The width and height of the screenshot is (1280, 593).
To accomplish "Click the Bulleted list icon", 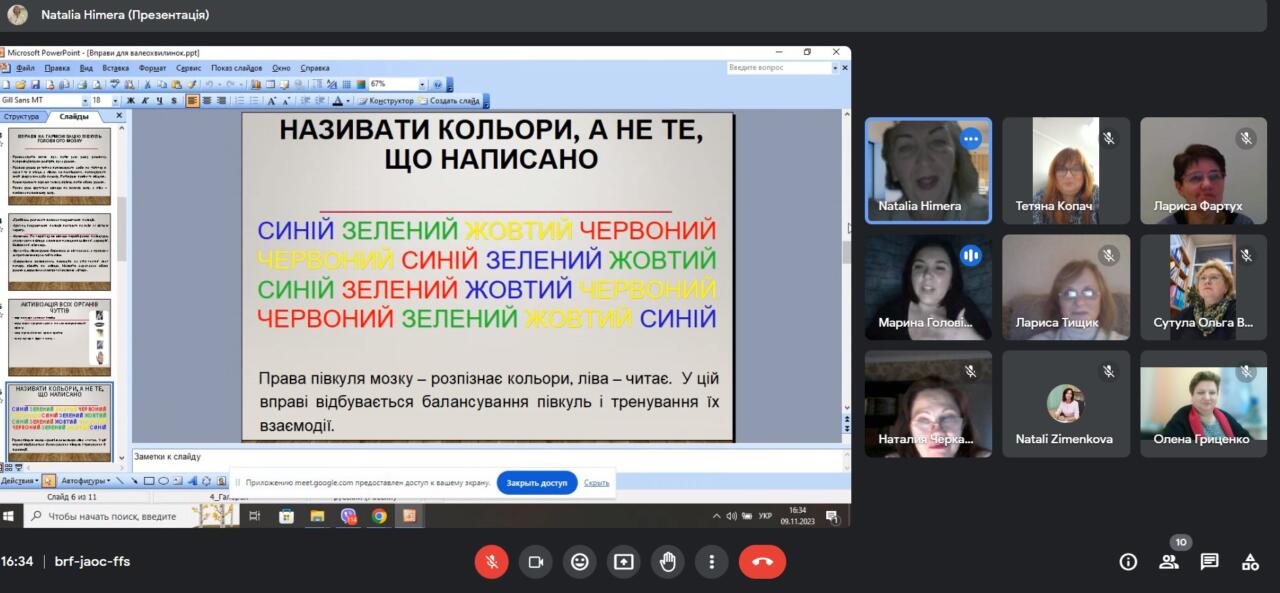I will 254,101.
